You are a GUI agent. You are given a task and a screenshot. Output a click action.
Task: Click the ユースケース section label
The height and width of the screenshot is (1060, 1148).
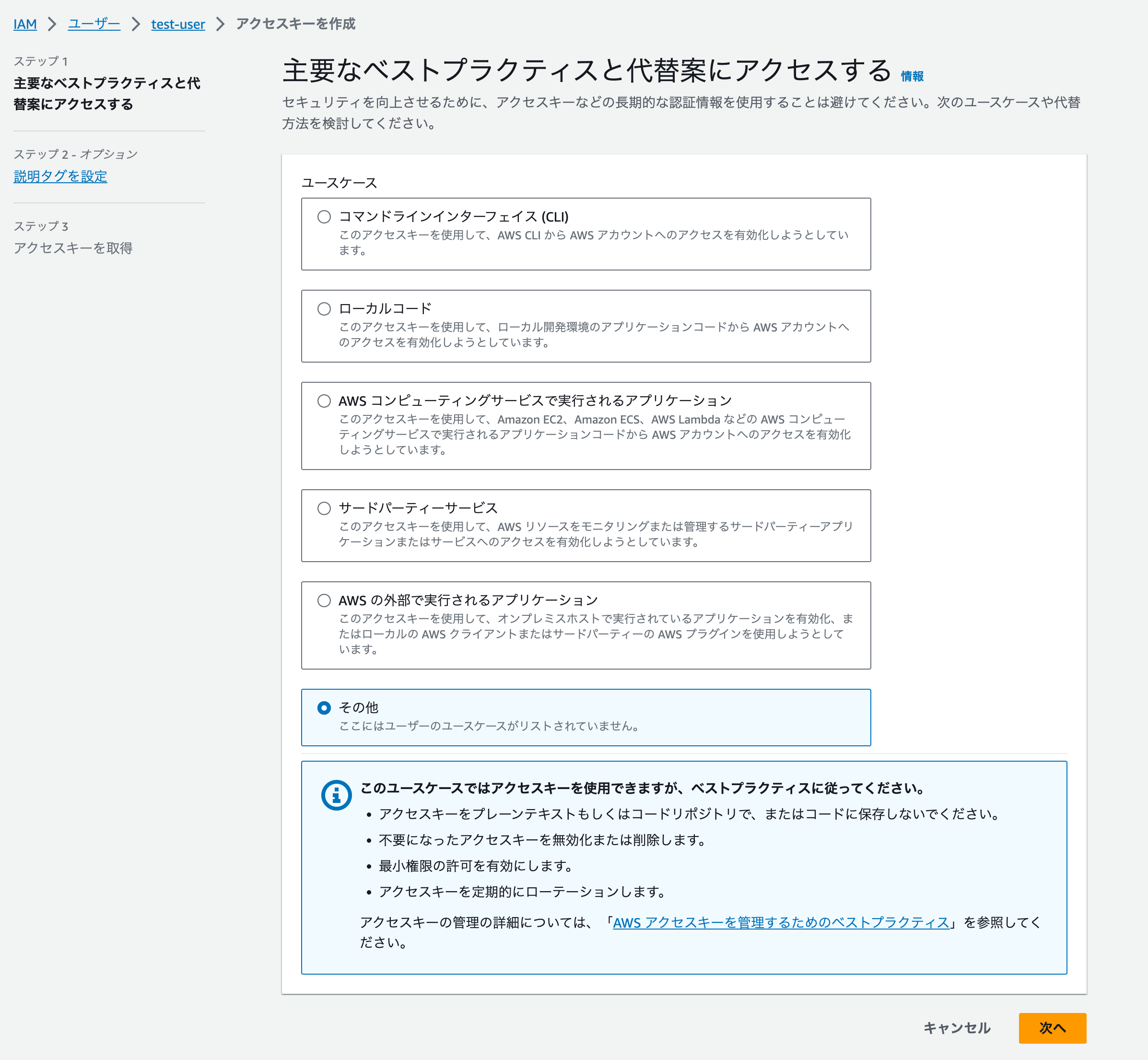coord(340,183)
